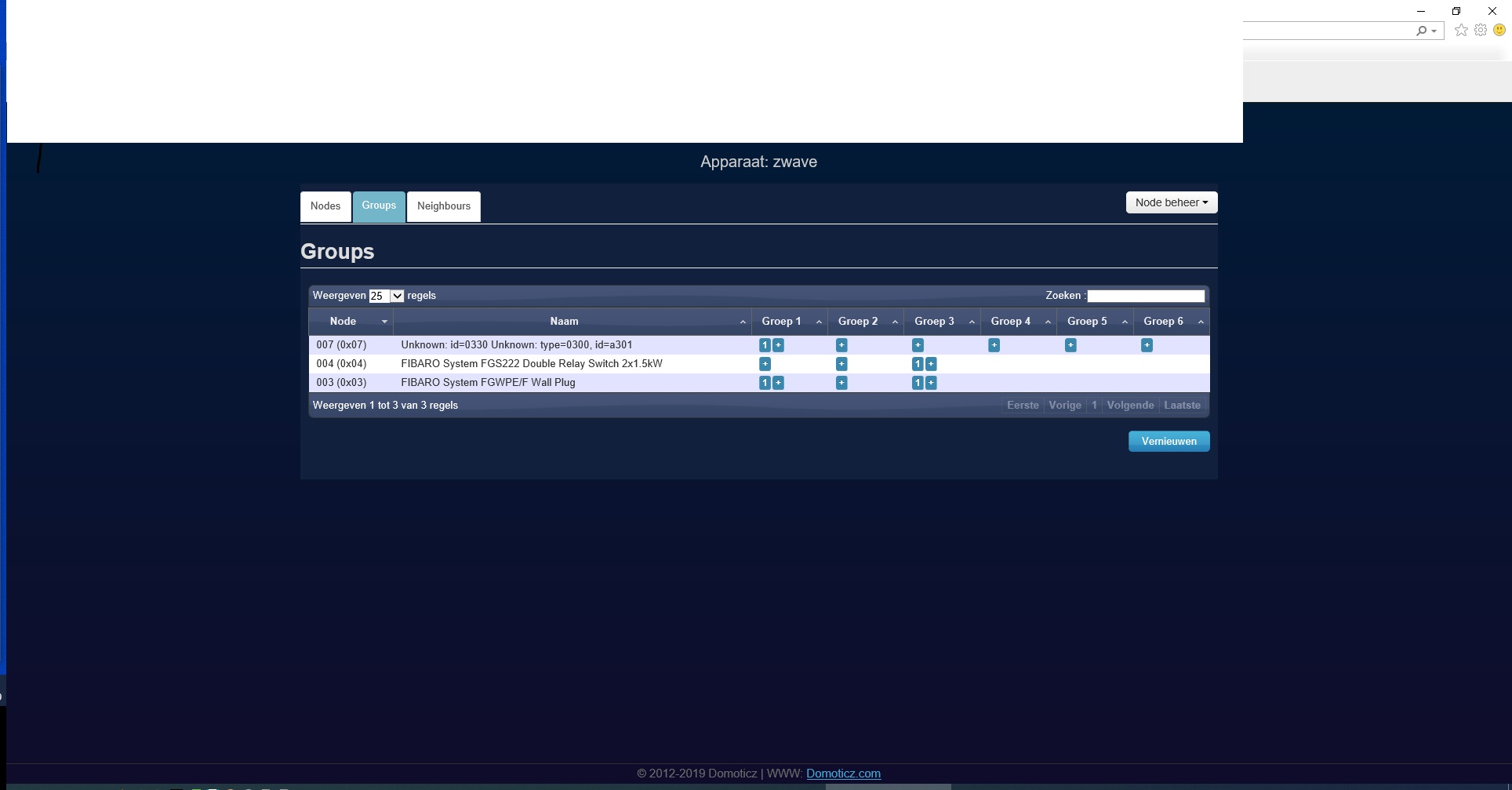
Task: Focus the Zoeken search field
Action: click(x=1145, y=296)
